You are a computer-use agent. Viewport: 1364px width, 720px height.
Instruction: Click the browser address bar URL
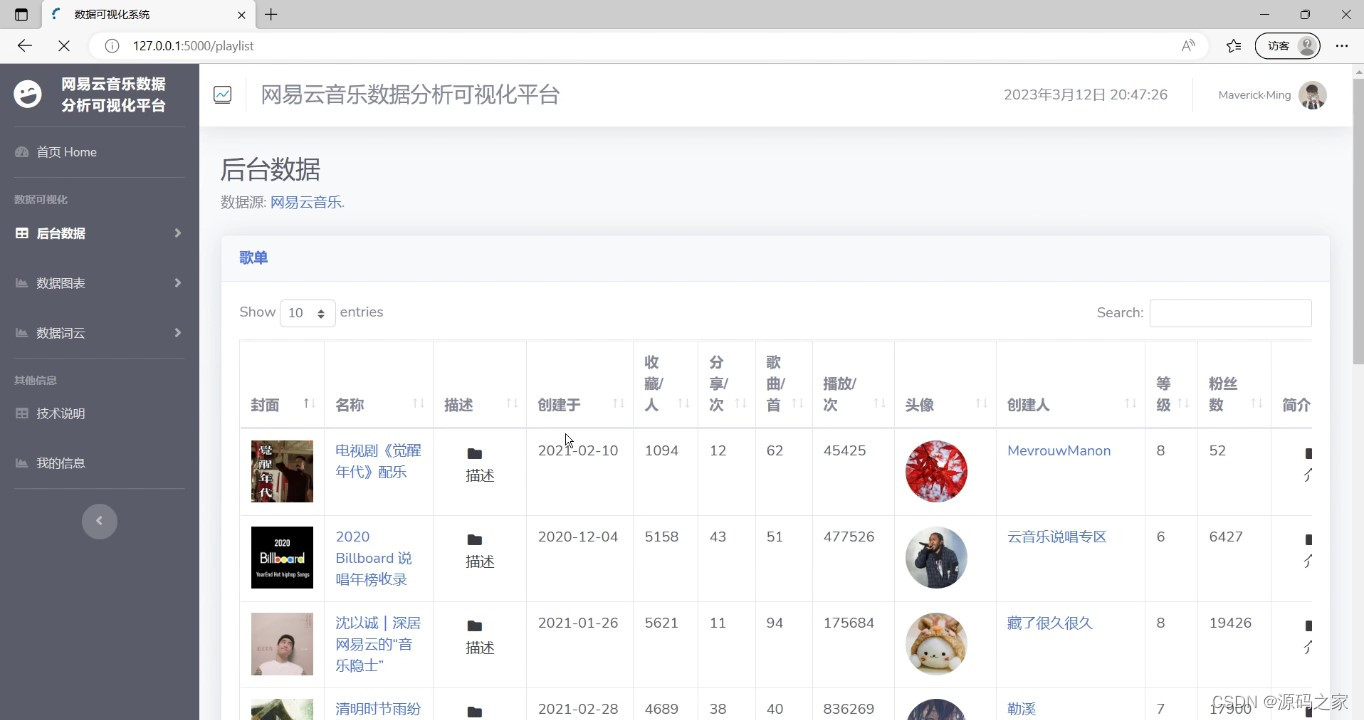[x=193, y=46]
